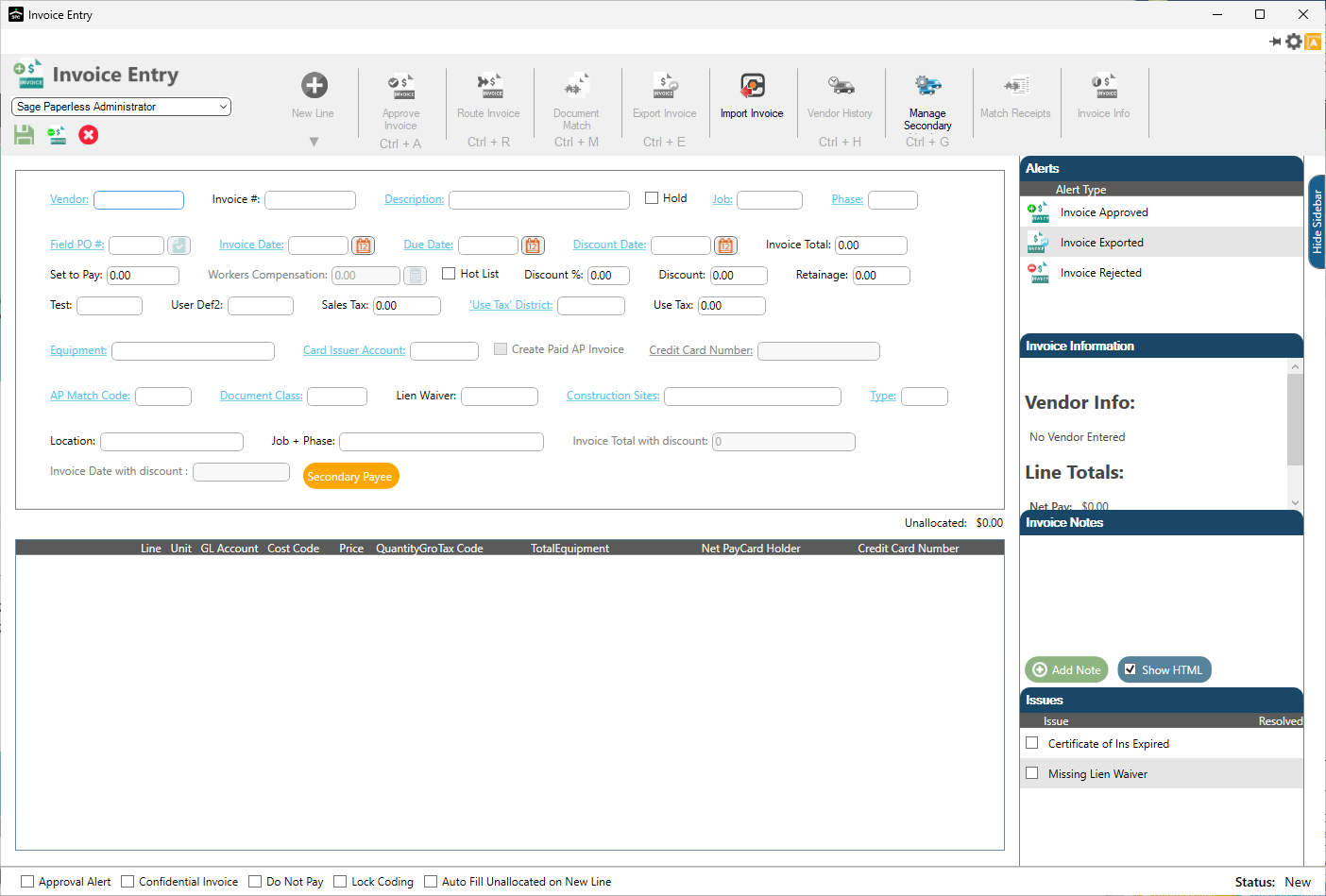The image size is (1326, 896).
Task: Click the green Save disk icon
Action: tap(24, 135)
